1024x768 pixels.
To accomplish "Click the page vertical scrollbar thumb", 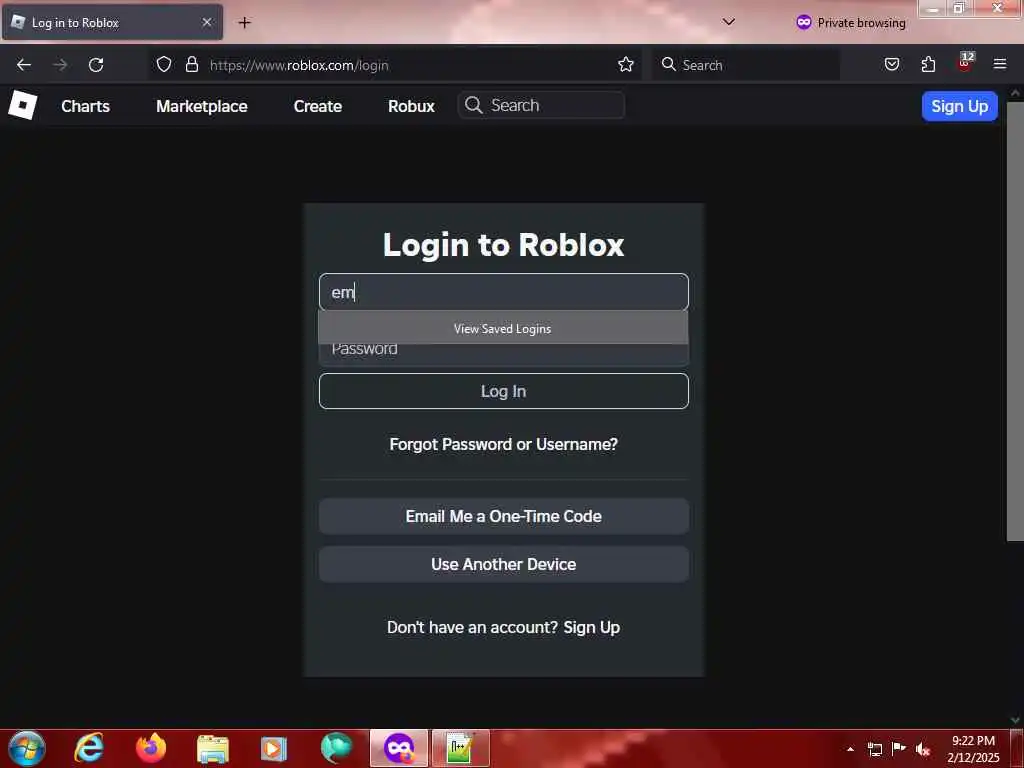I will [1015, 321].
